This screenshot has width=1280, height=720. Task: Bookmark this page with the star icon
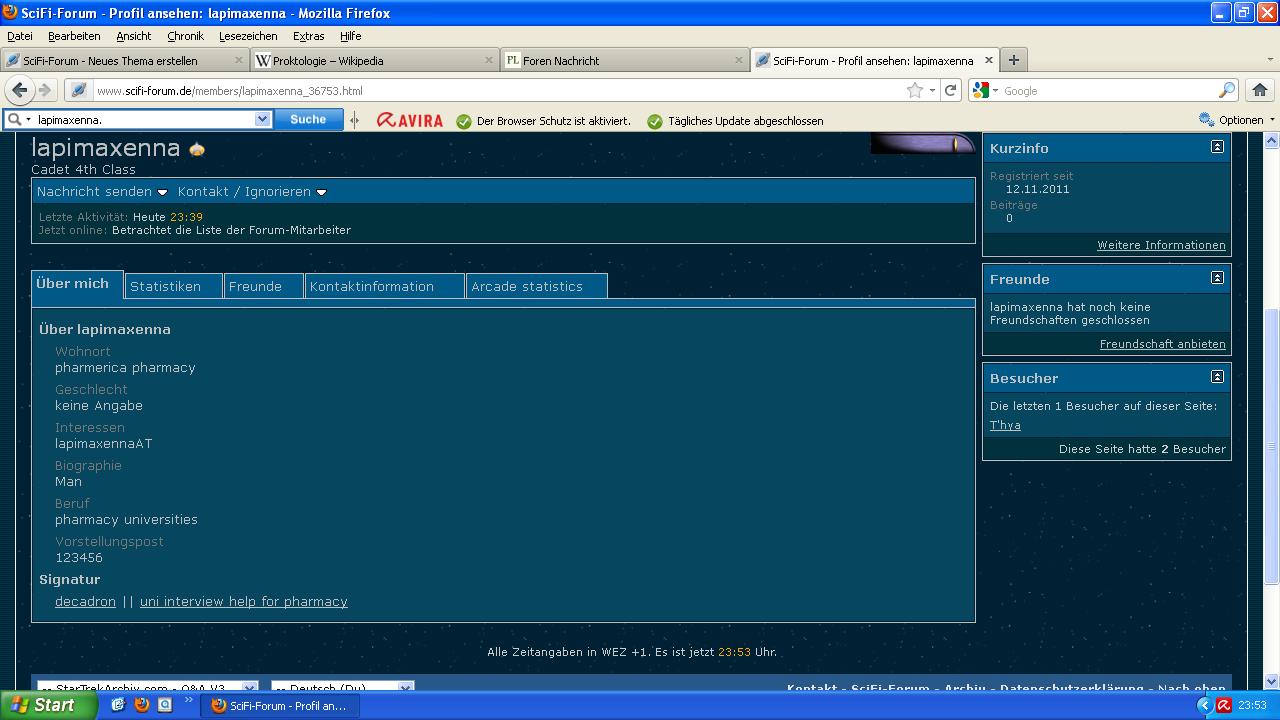[914, 90]
